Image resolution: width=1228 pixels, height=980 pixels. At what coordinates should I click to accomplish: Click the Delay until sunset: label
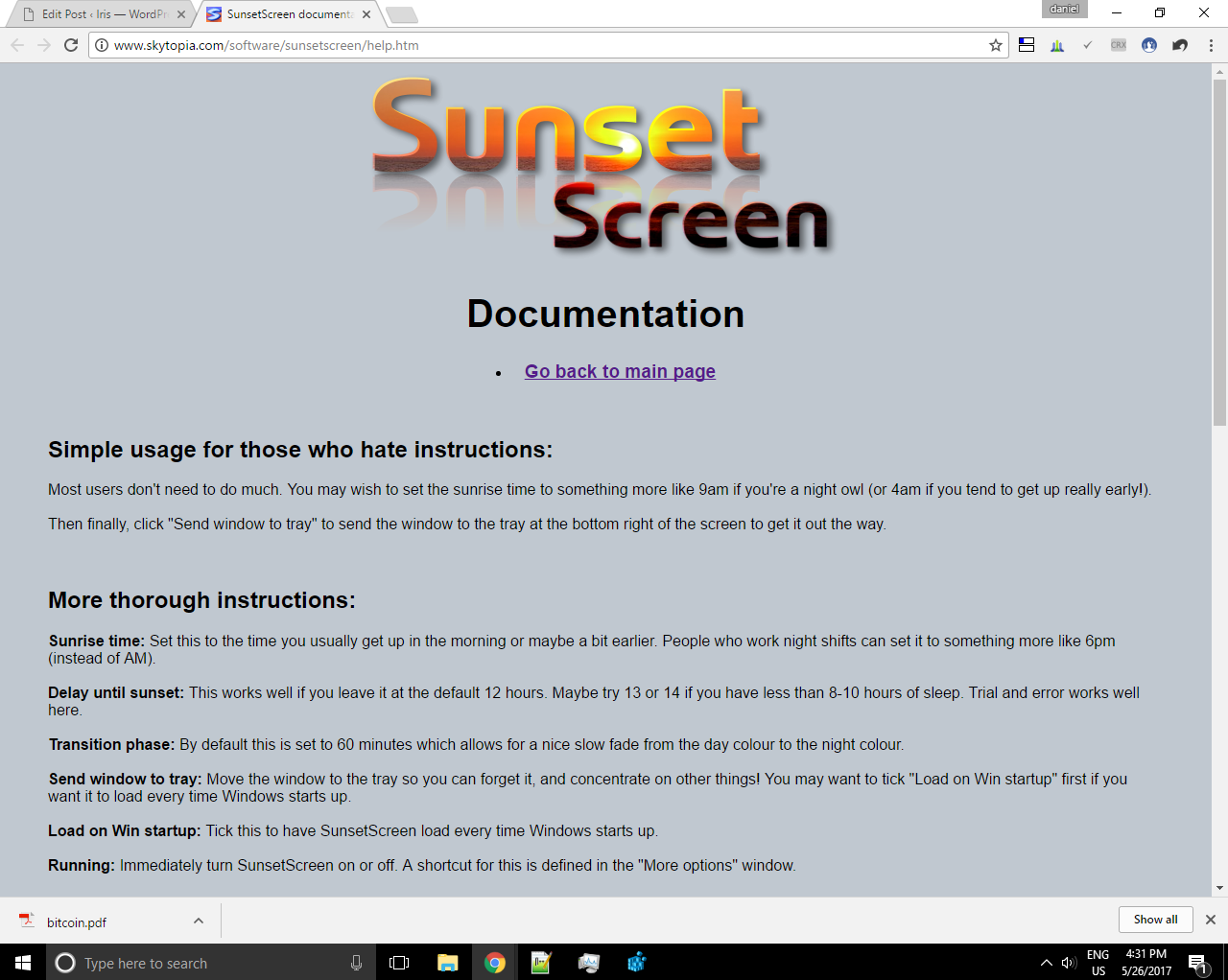116,692
